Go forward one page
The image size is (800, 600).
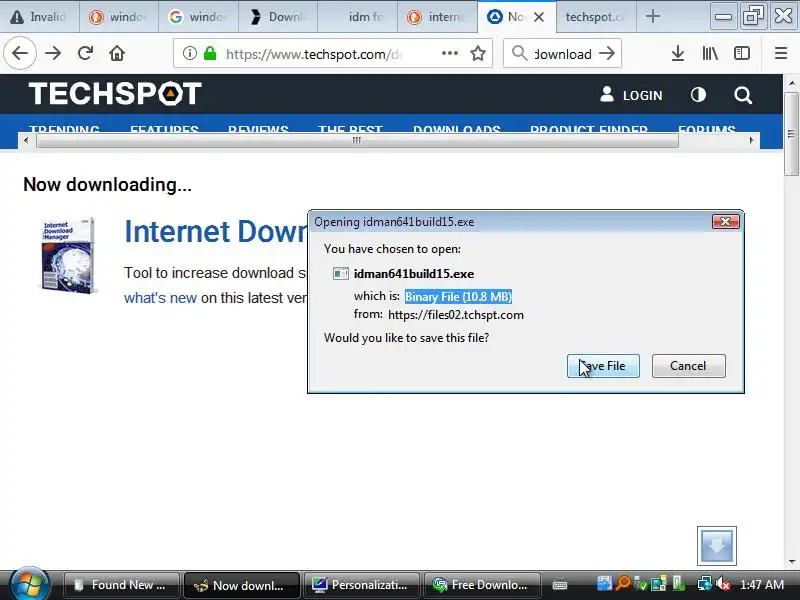tap(53, 53)
